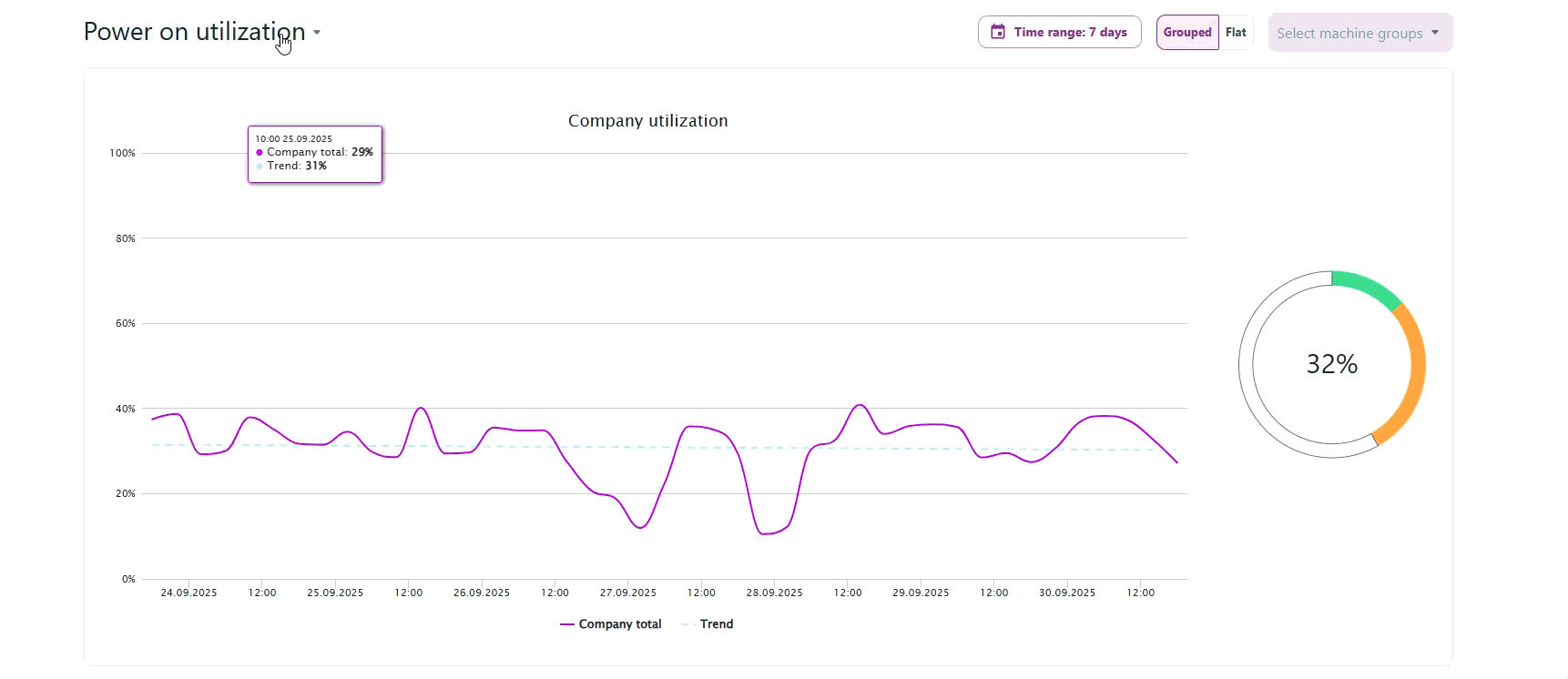Switch to Grouped view
This screenshot has height=679, width=1568.
1187,33
